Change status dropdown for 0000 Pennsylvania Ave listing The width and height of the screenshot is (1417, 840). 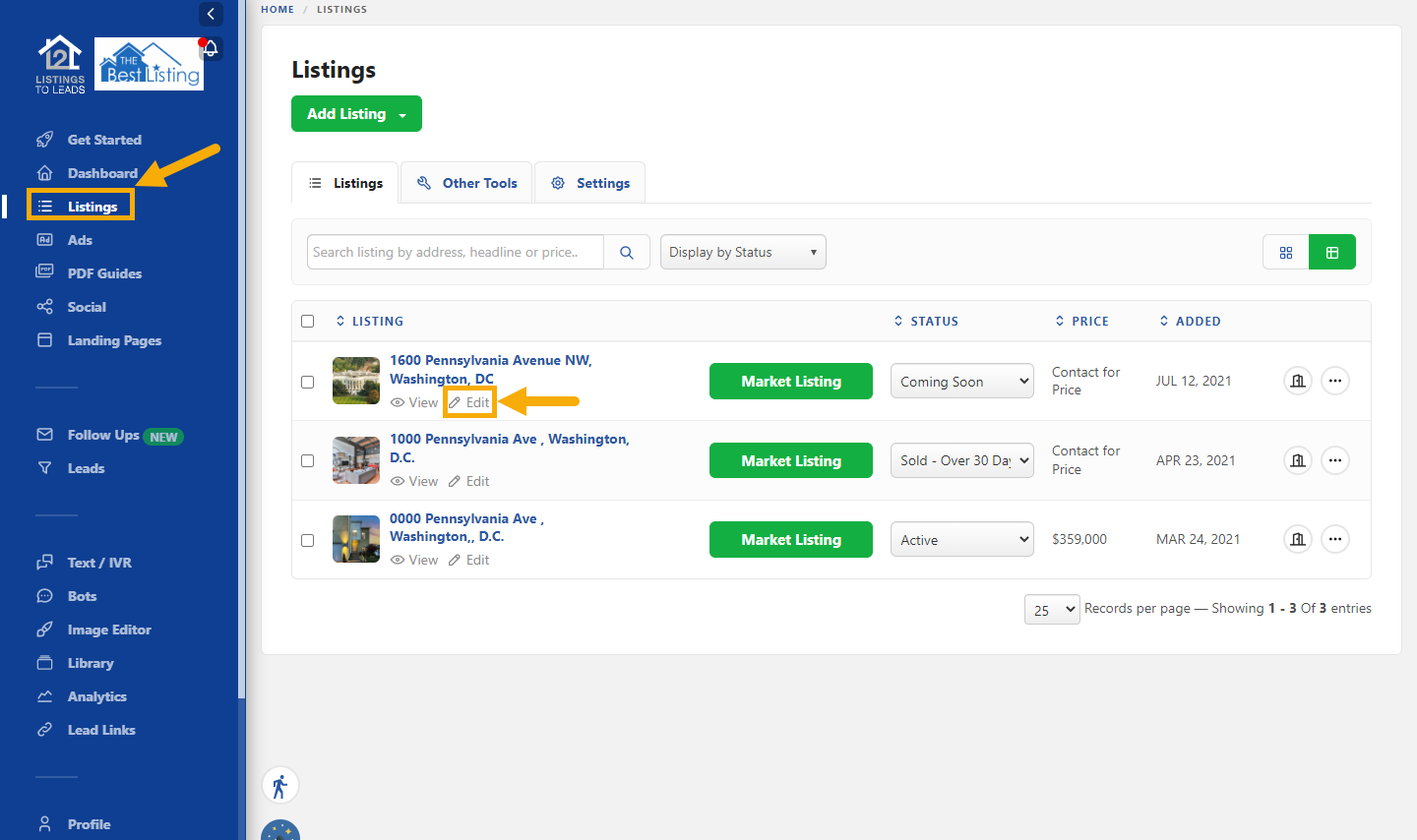pos(961,539)
